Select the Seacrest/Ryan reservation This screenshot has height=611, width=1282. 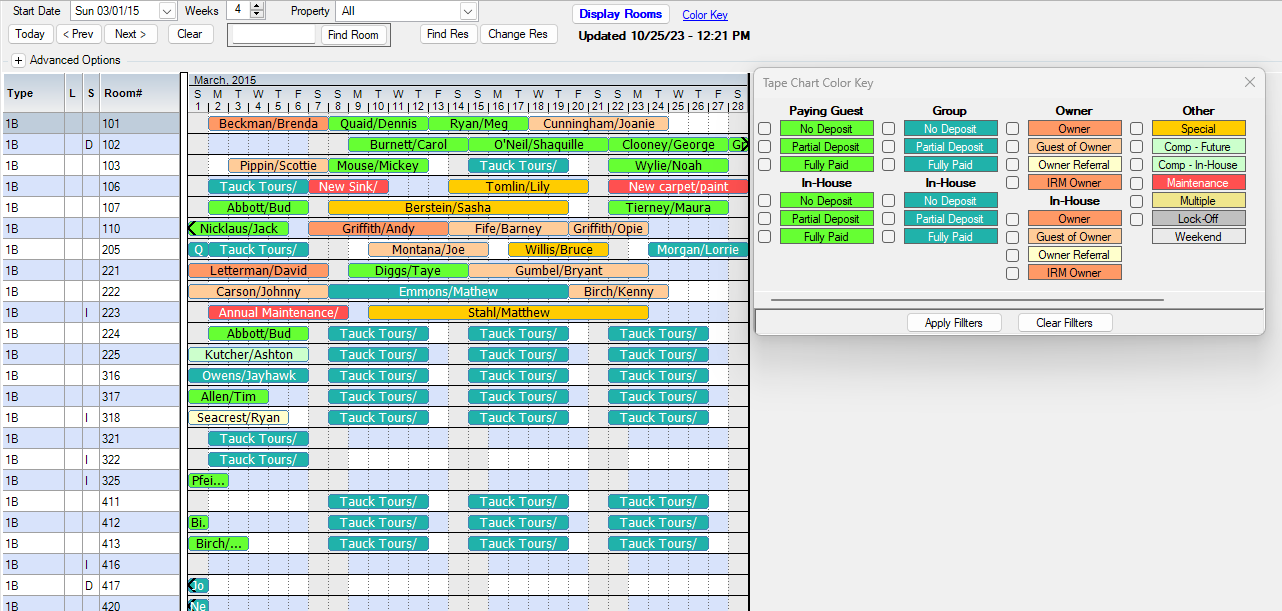(x=238, y=418)
